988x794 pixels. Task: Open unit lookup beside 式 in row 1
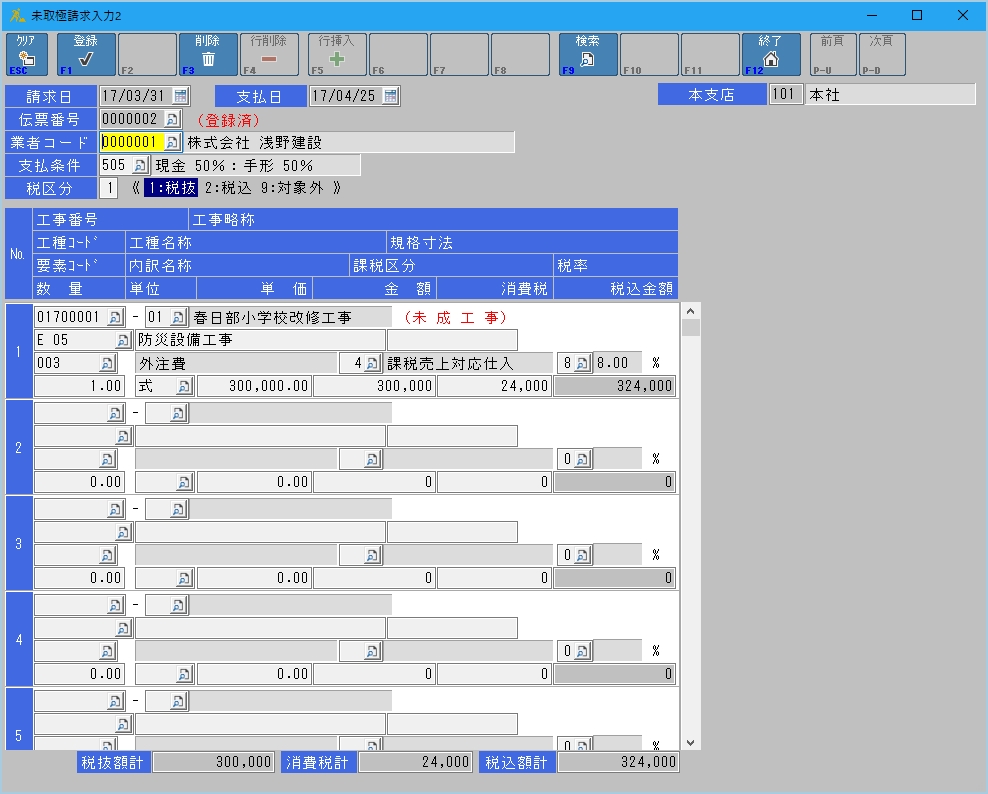[183, 386]
